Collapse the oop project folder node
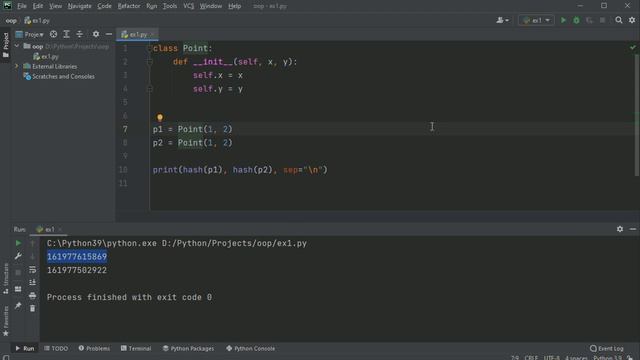Screen dimensions: 640x360 (x=17, y=47)
